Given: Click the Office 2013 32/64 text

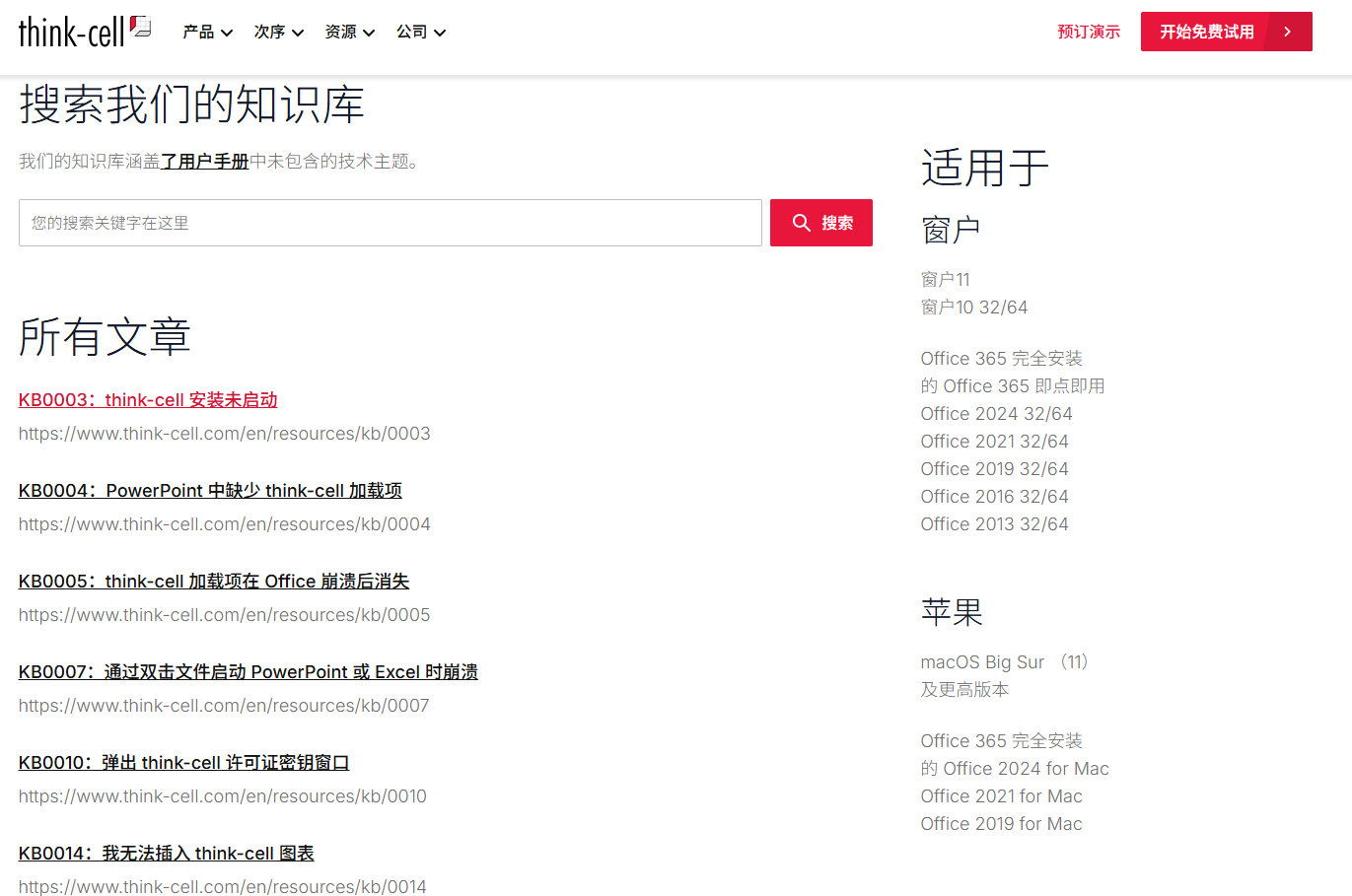Looking at the screenshot, I should (x=995, y=523).
